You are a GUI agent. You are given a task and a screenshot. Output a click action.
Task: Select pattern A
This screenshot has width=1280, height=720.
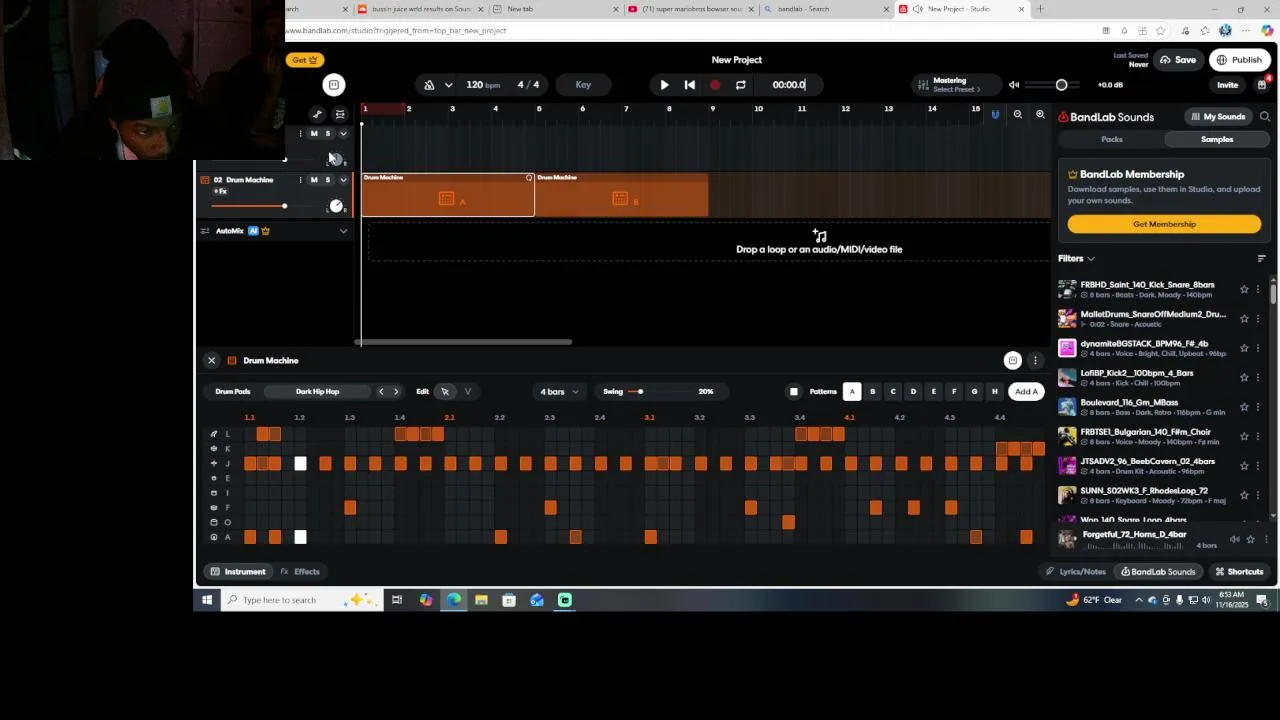click(x=852, y=391)
